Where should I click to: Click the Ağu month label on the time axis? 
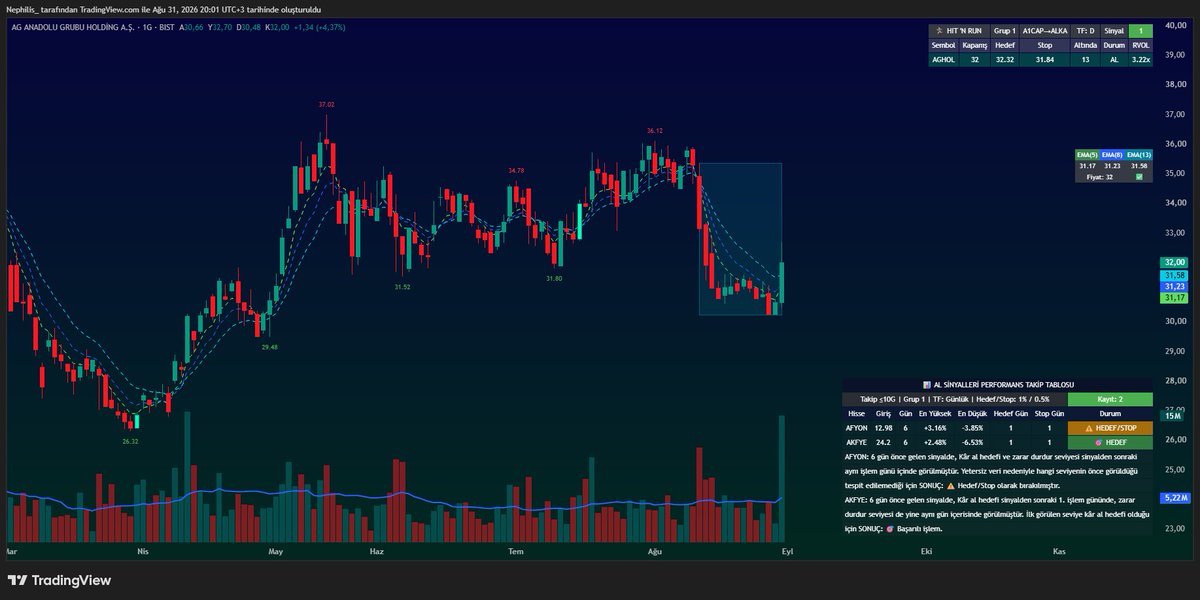tap(655, 551)
